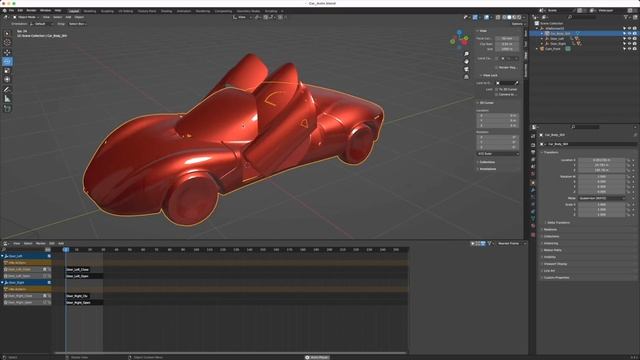Viewport: 640px width, 360px height.
Task: Open the XYZ Euler rotation mode dropdown
Action: coord(498,154)
